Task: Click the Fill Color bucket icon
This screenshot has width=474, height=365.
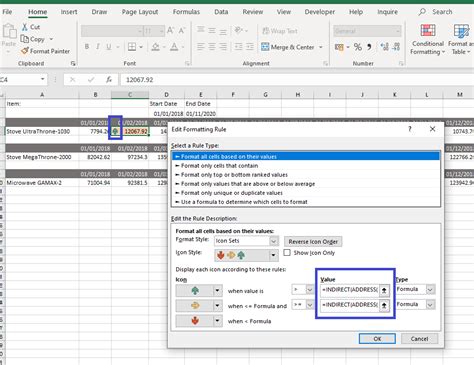Action: tap(155, 47)
